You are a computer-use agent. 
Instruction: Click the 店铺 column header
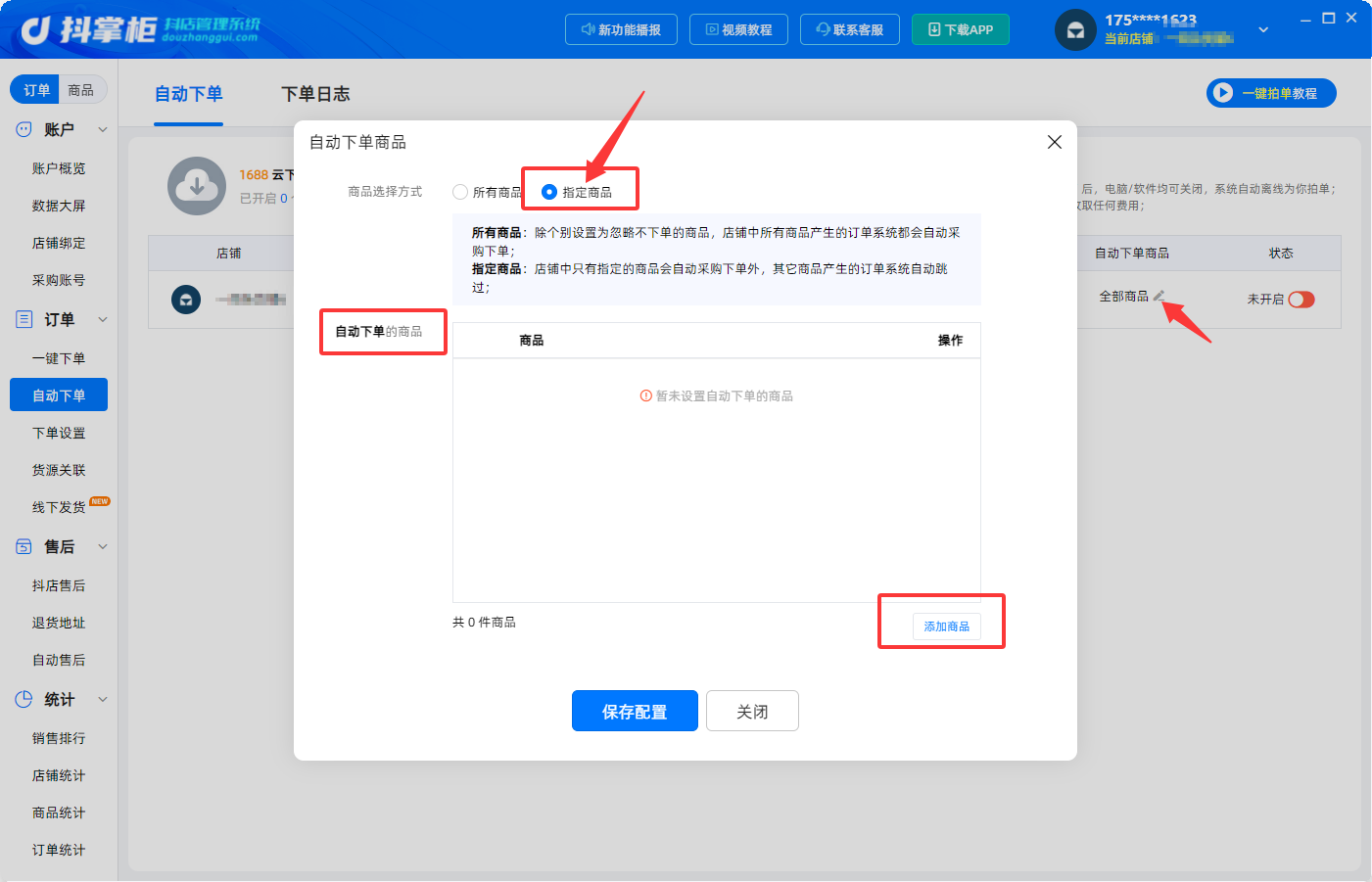tap(229, 254)
